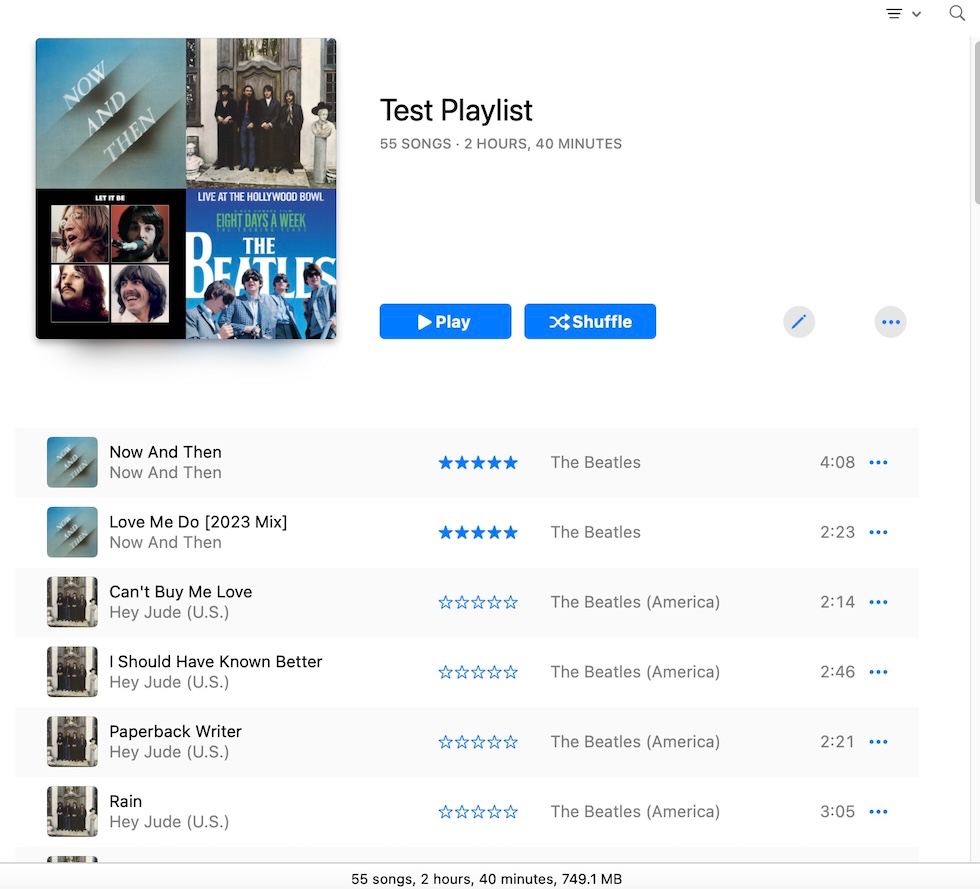Image resolution: width=980 pixels, height=889 pixels.
Task: Click the 3:05 duration value
Action: point(837,812)
